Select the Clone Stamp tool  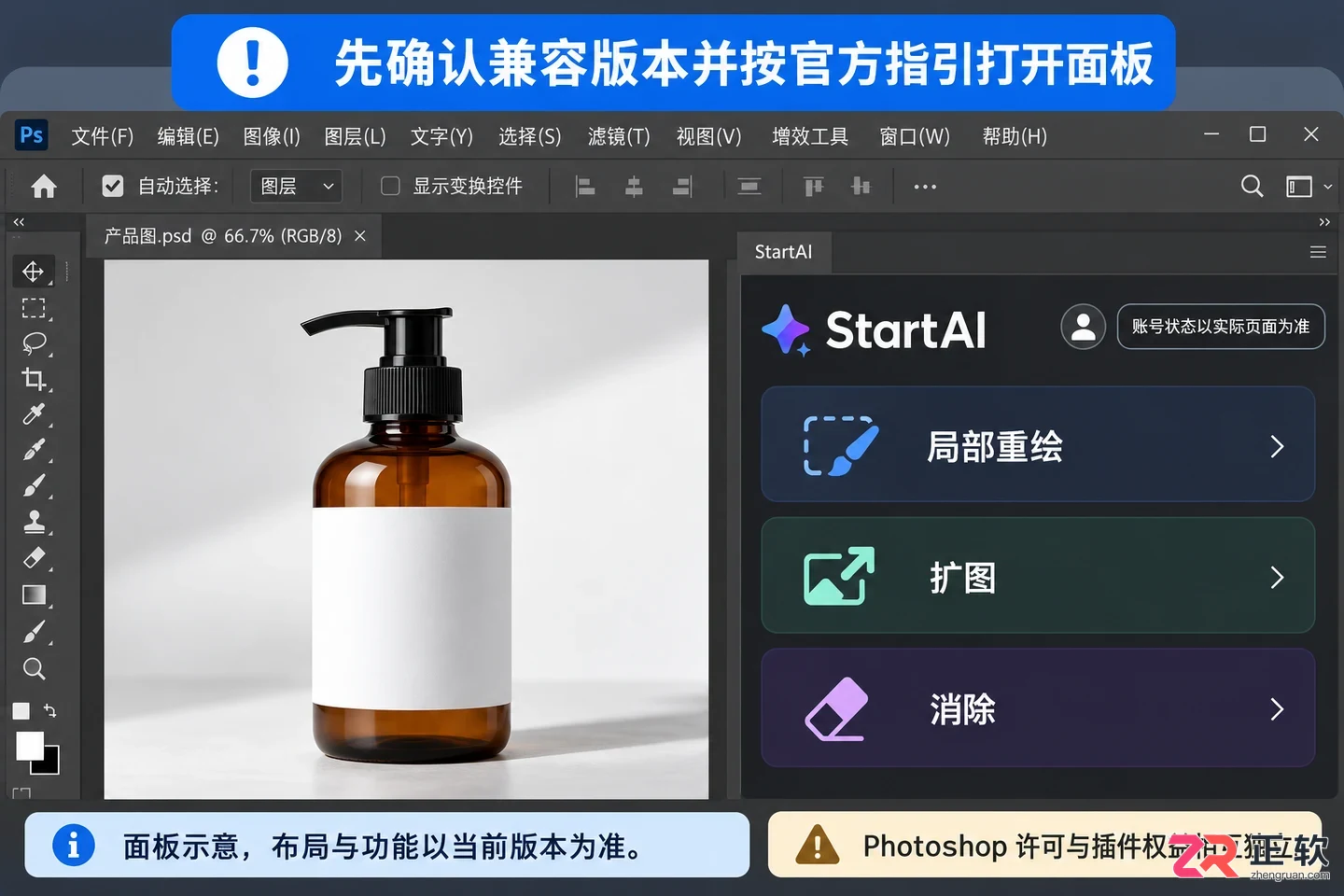click(34, 522)
